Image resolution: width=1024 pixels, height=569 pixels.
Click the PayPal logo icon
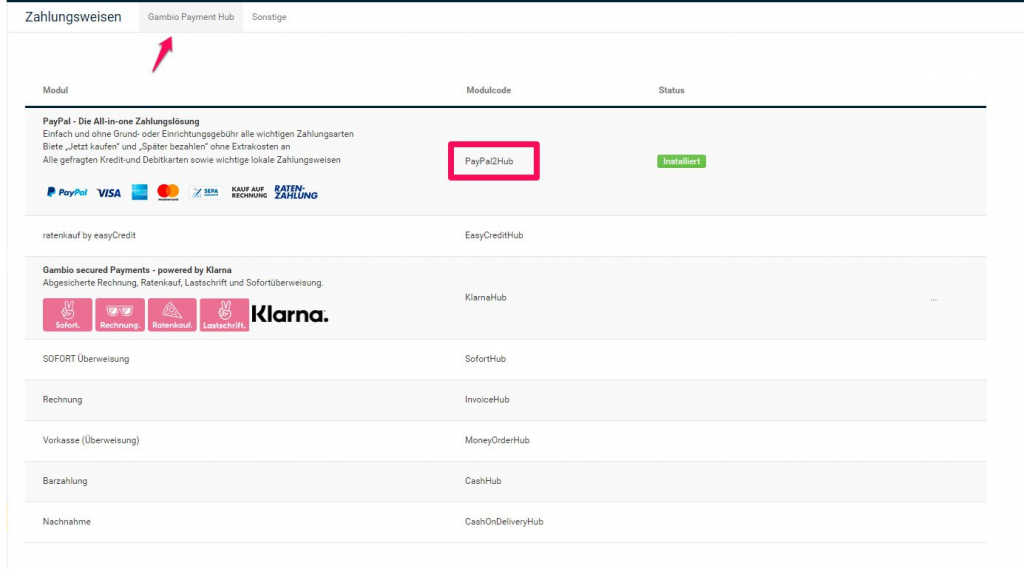pos(67,192)
